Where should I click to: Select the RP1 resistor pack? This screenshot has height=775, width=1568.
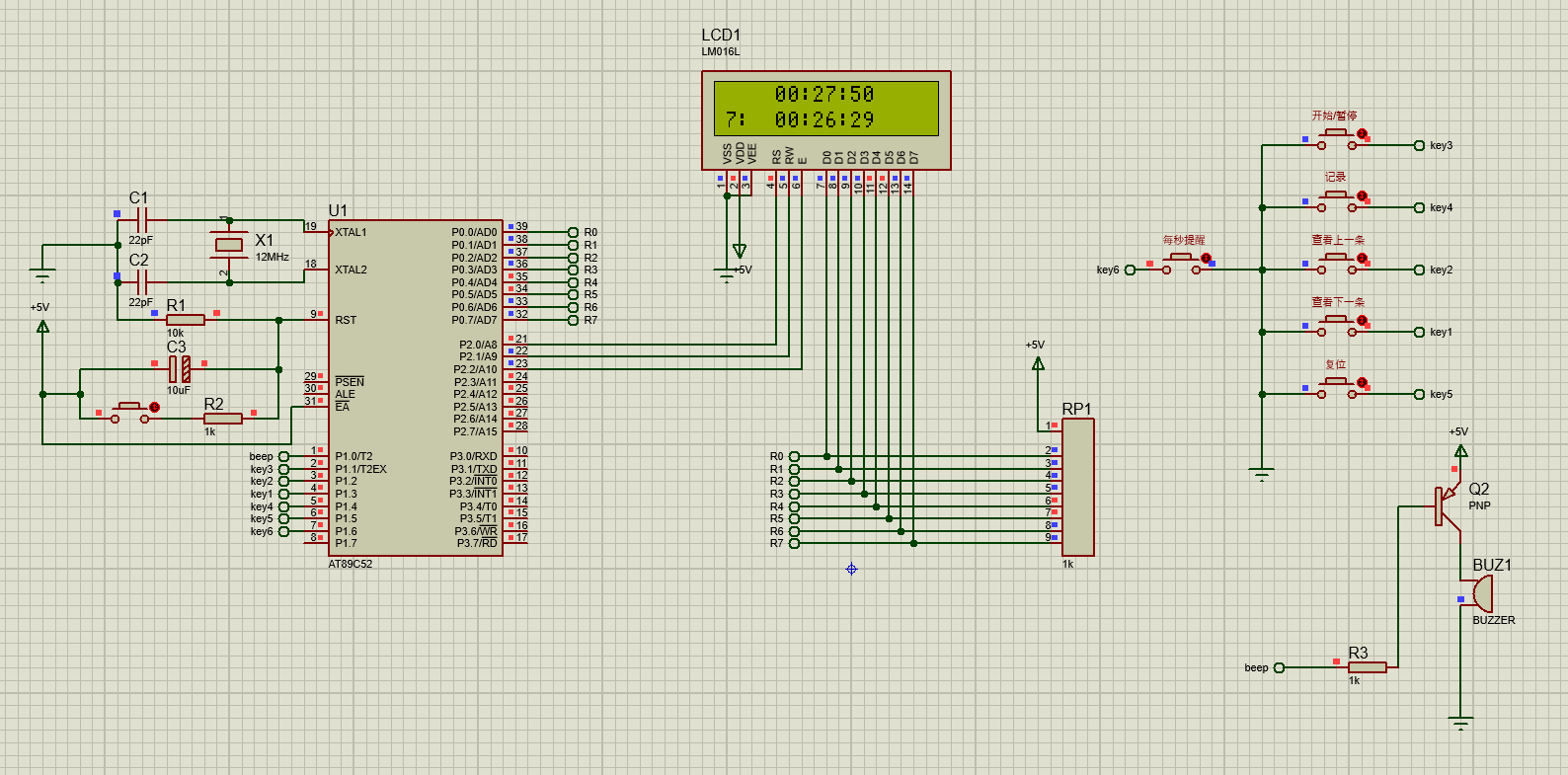(x=1077, y=487)
